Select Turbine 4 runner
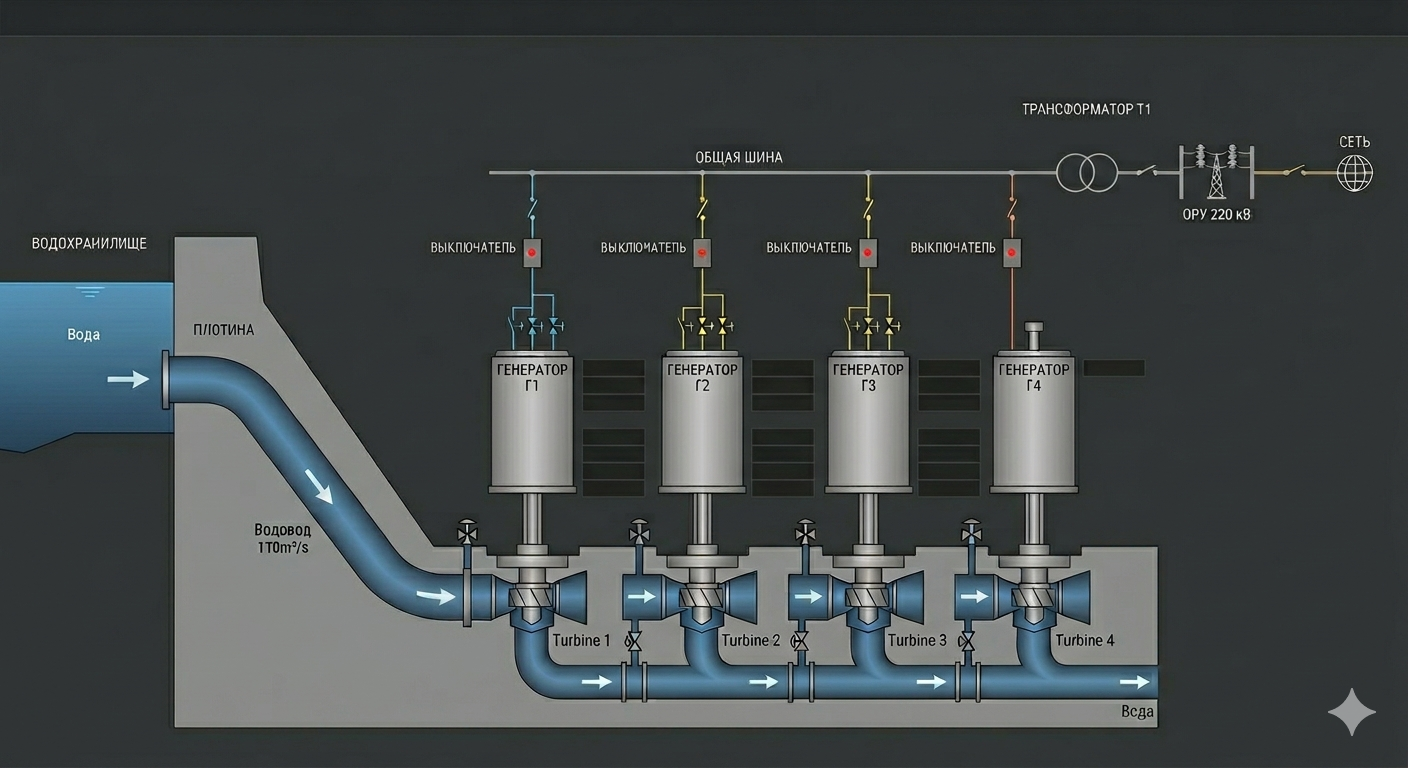Image resolution: width=1408 pixels, height=768 pixels. click(x=1034, y=597)
